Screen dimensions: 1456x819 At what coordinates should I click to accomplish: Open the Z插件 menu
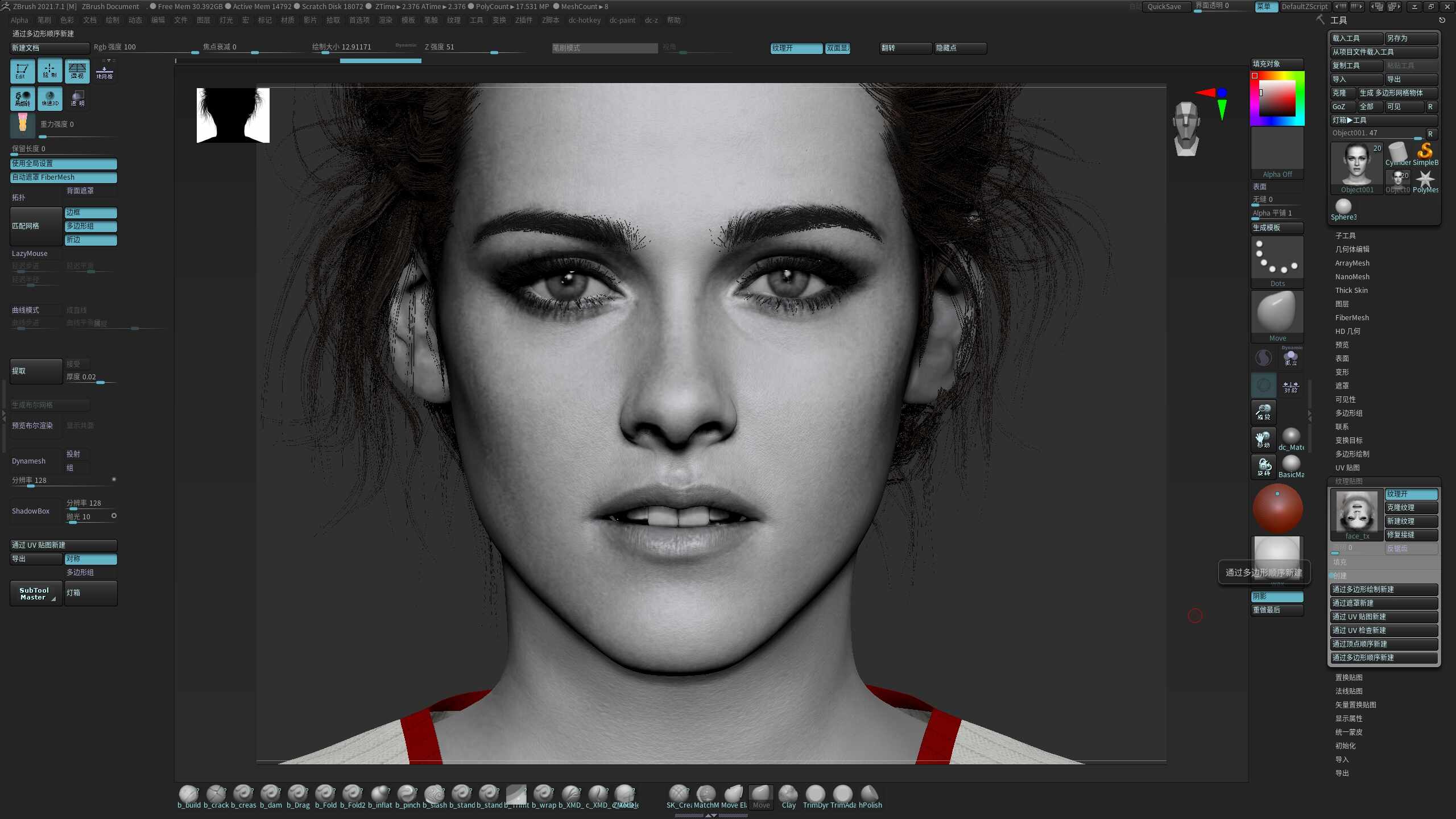click(523, 20)
